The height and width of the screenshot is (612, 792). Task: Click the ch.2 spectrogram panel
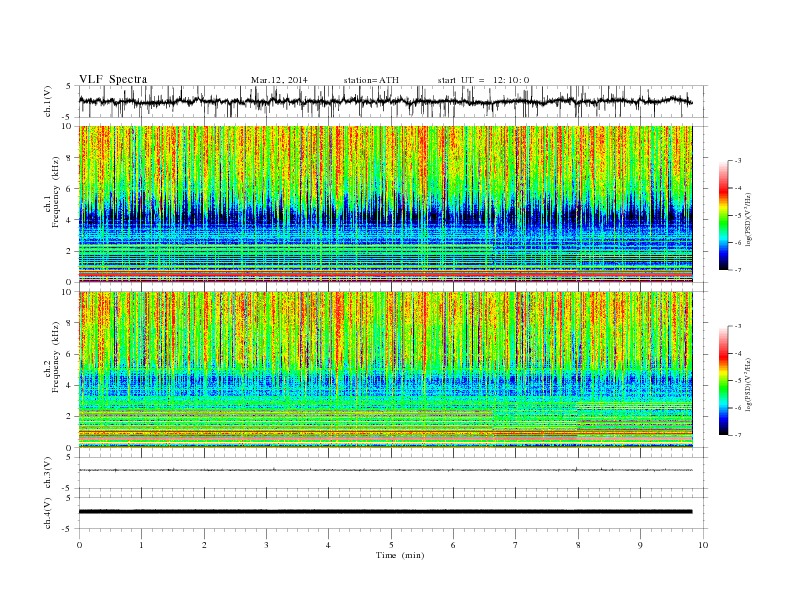[385, 369]
